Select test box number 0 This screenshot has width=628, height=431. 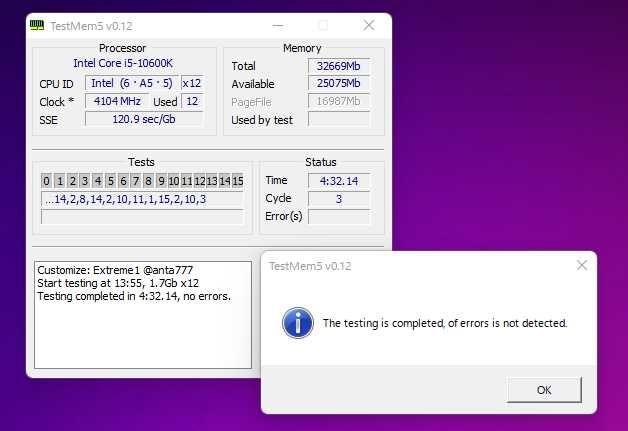(46, 181)
